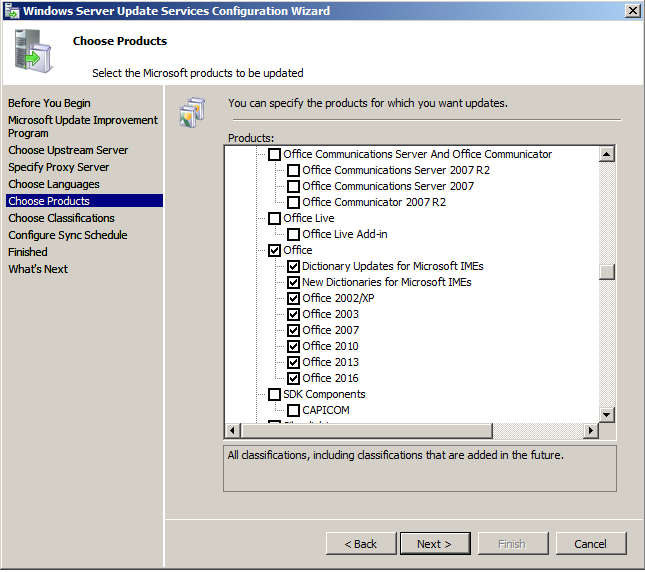Open Microsoft Update Improvement Program step
645x572 pixels.
(83, 127)
